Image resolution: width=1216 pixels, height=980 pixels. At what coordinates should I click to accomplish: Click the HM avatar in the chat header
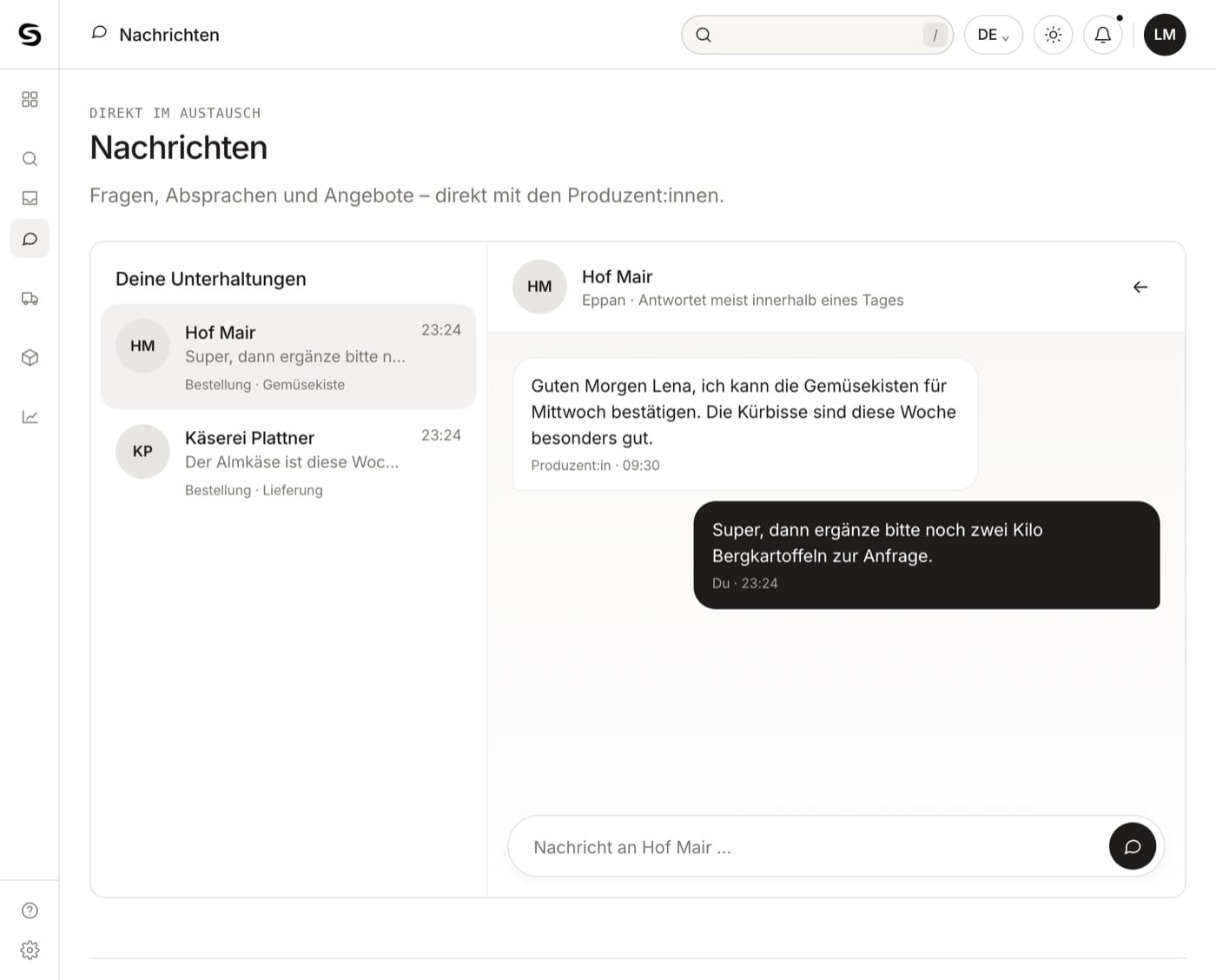539,287
